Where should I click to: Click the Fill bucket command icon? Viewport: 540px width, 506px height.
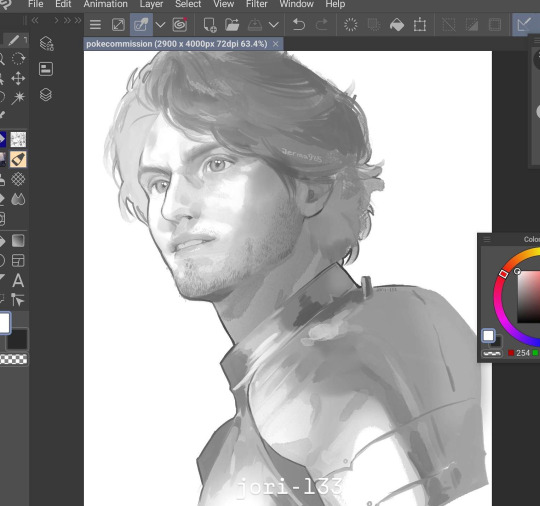(397, 25)
